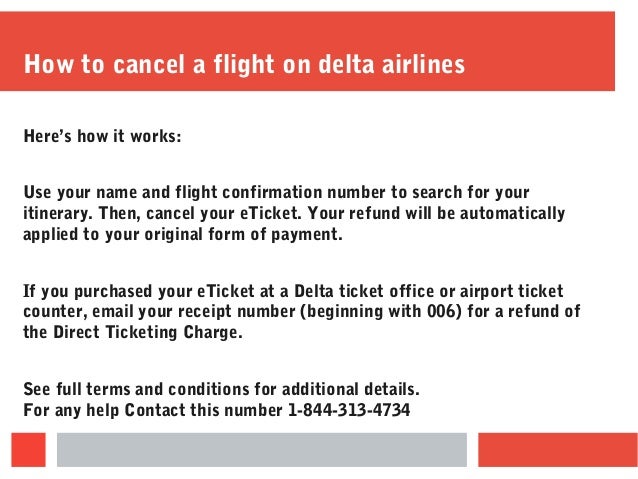Click the red rectangle at bottom right
638x479 pixels.
point(558,450)
